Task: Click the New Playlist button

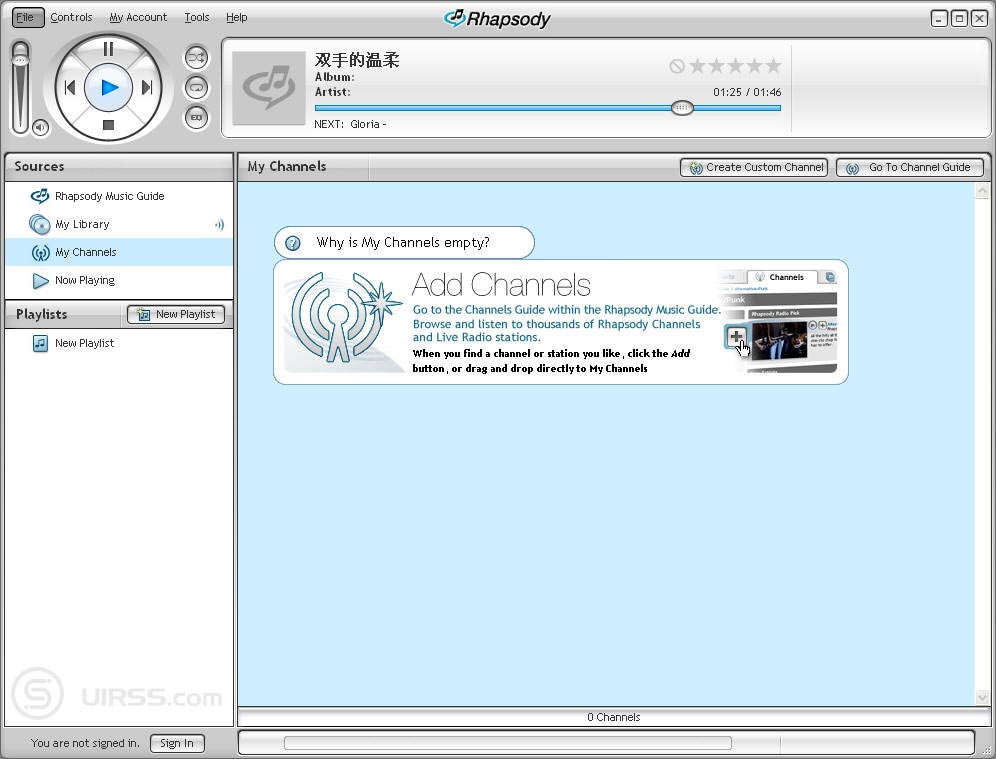Action: pos(176,314)
